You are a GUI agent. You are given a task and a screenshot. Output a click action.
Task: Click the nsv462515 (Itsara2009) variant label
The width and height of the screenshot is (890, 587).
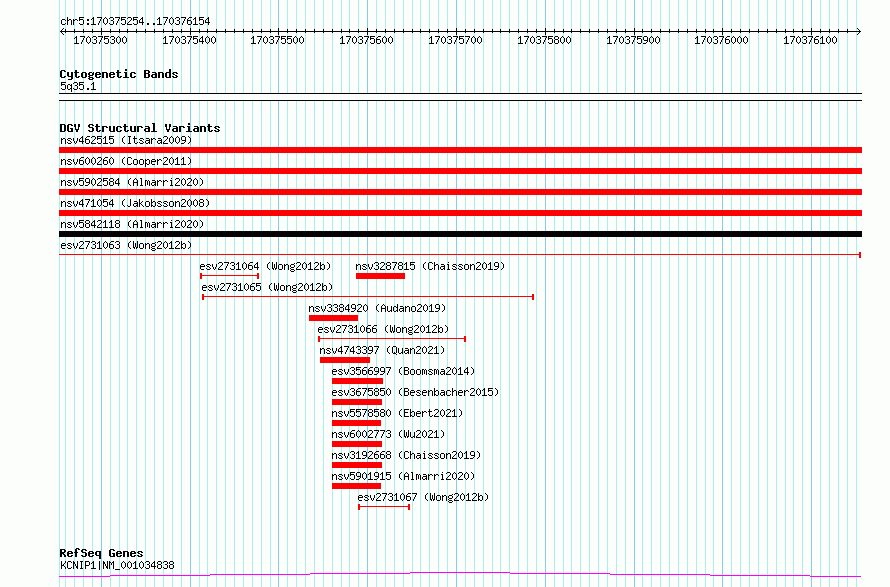(x=126, y=140)
